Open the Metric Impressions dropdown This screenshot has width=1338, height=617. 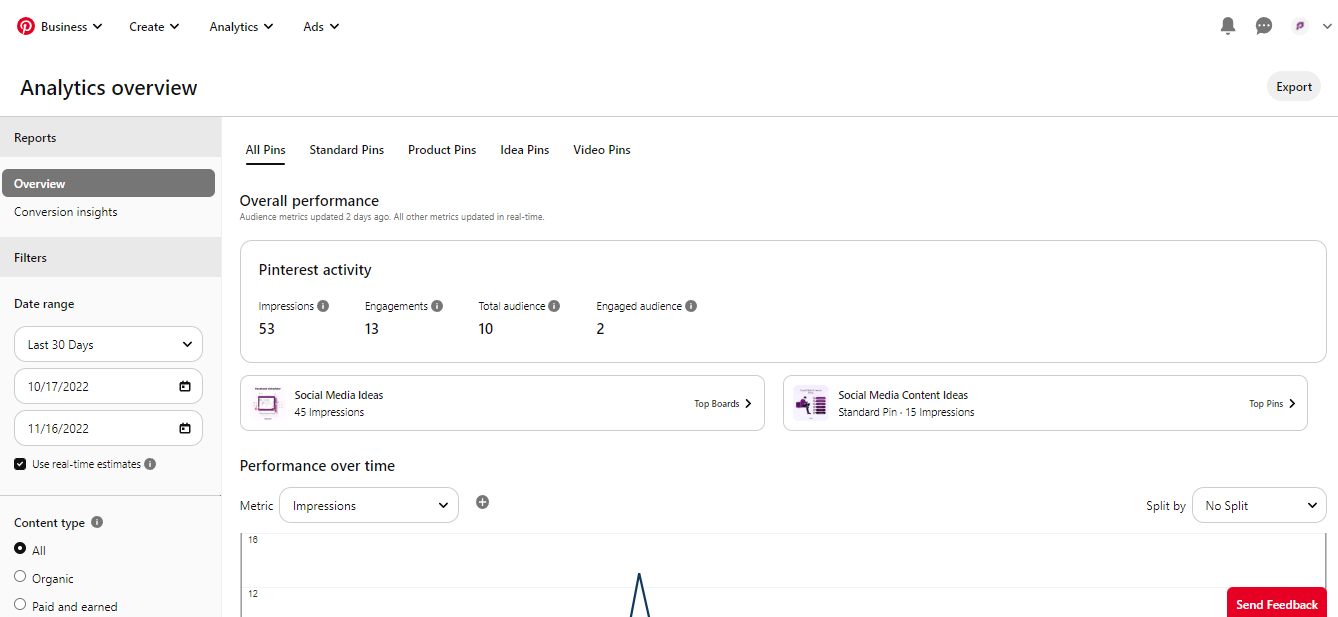point(369,505)
